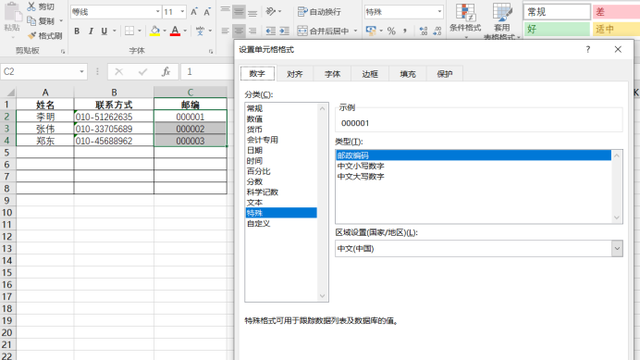Expand the underline style dropdown arrow
Screen dimensions: 640x360
tap(114, 31)
